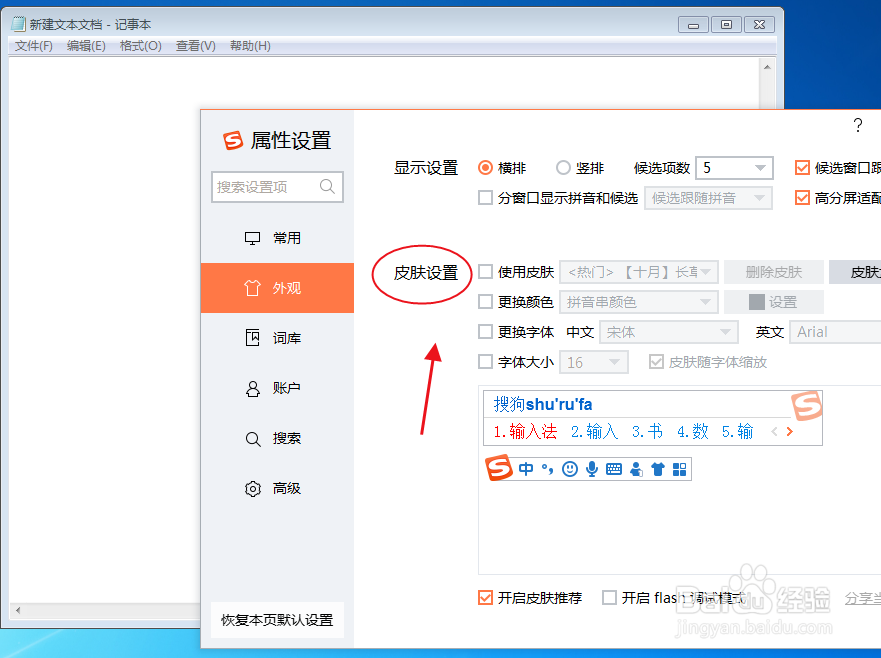Click the microphone voice input icon
The image size is (881, 658).
coord(592,469)
